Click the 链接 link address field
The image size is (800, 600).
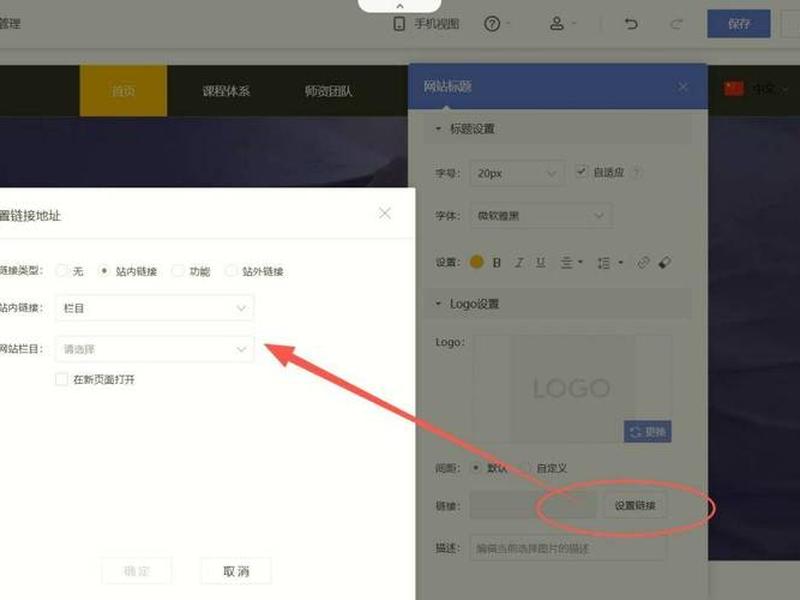tap(533, 505)
